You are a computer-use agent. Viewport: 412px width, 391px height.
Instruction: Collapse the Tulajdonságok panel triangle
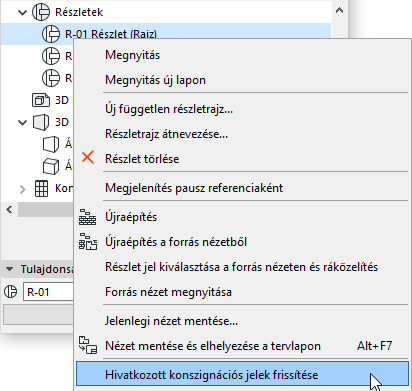coord(10,269)
